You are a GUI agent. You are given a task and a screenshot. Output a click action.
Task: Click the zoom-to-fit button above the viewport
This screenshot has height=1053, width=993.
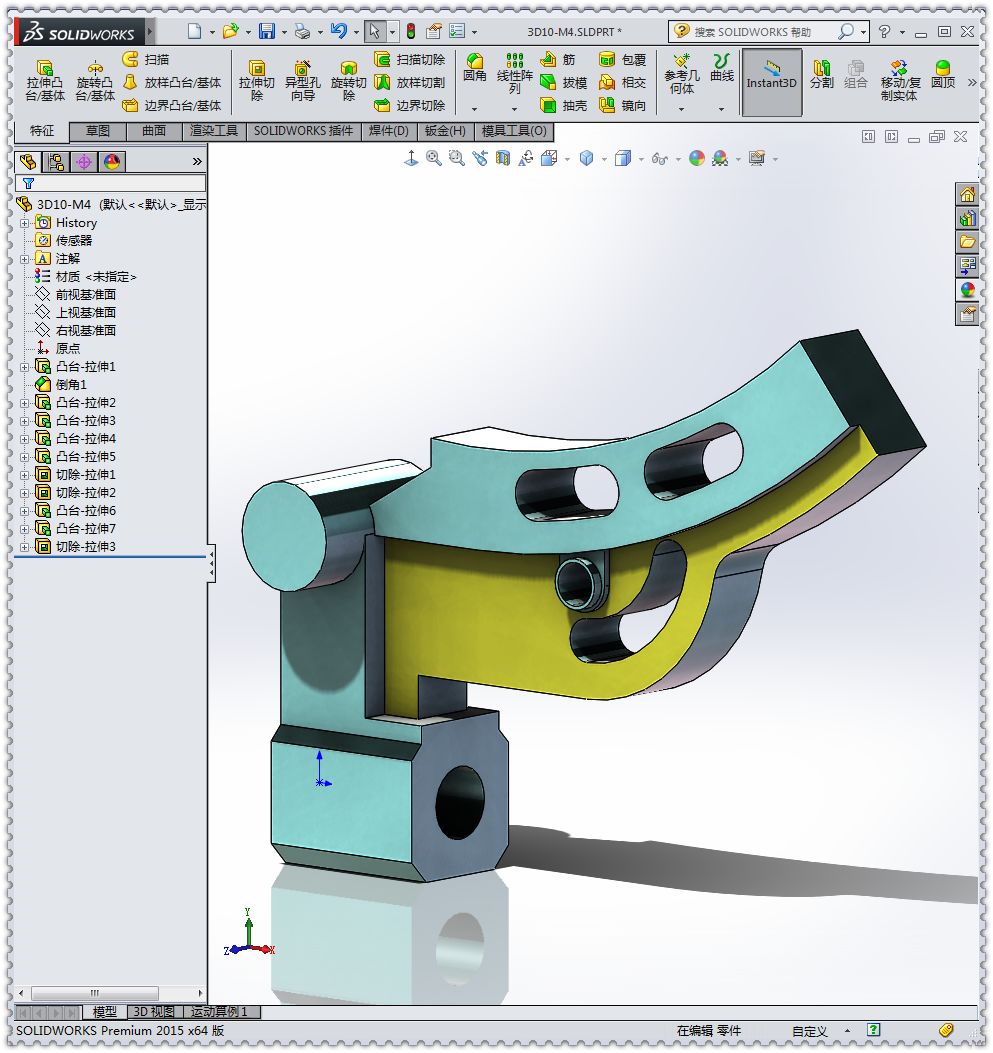point(431,158)
